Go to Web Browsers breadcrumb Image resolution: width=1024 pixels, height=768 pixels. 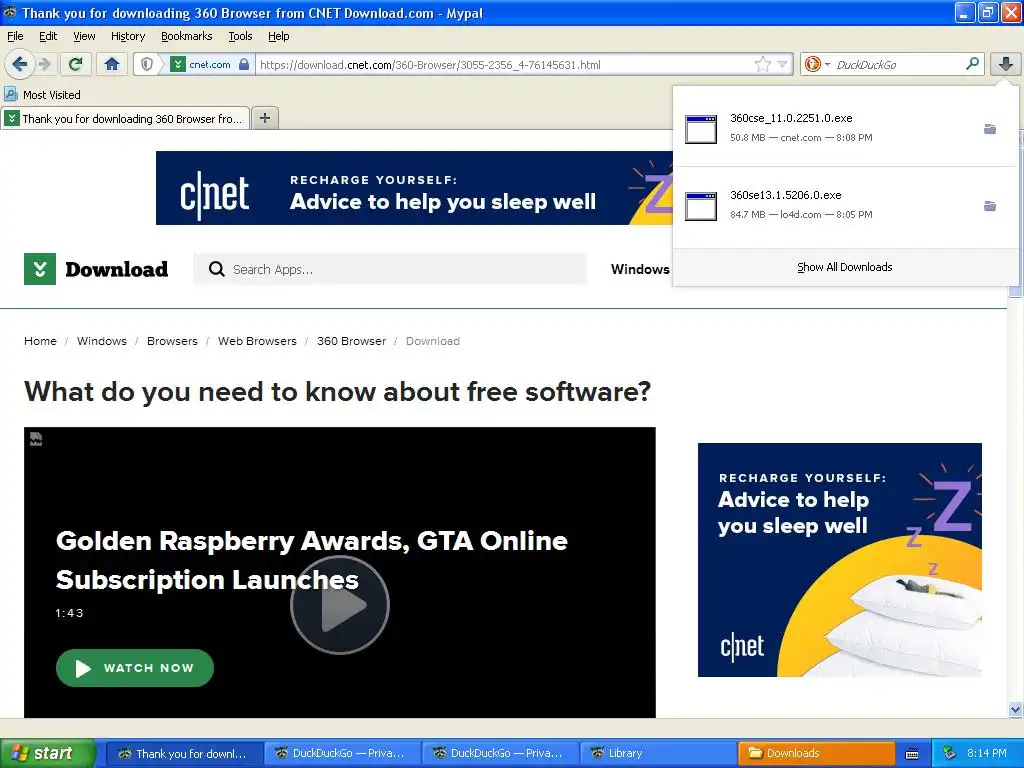[x=257, y=341]
